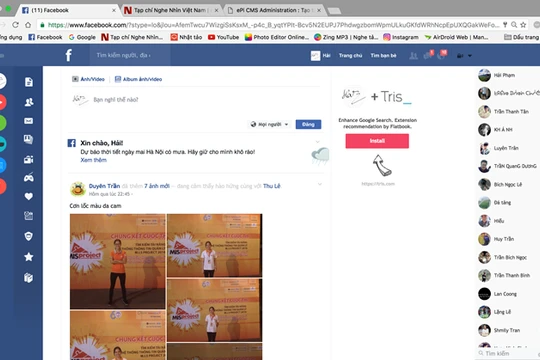Go to Trang chủ in header
Screen dimensions: 540x360
pyautogui.click(x=350, y=55)
